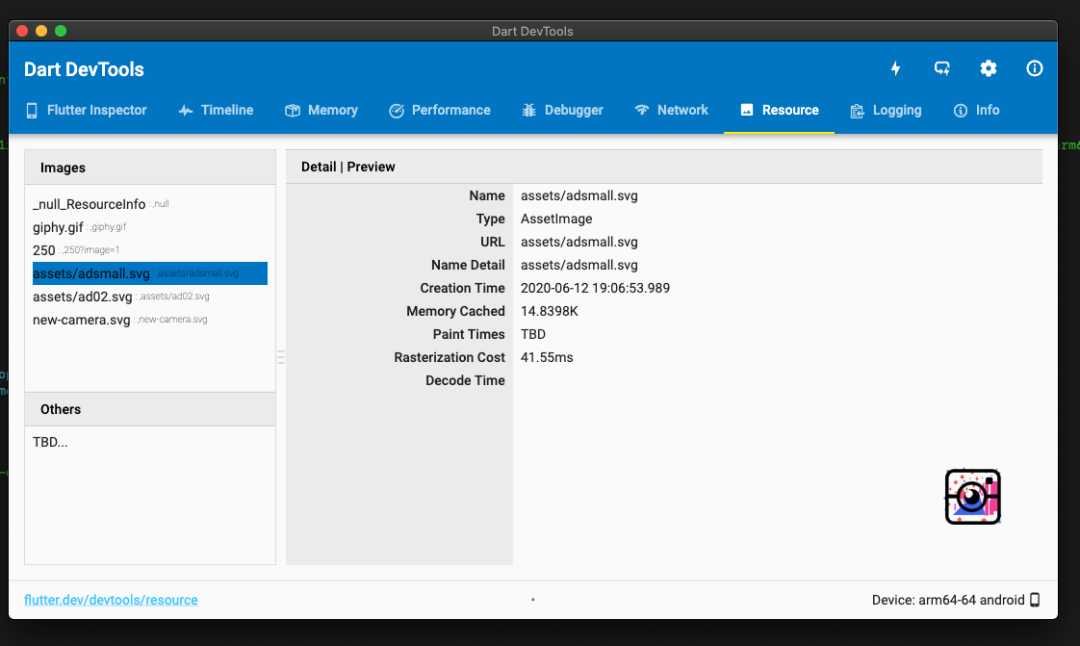The width and height of the screenshot is (1080, 646).
Task: Click the Android device phone icon
Action: tap(1035, 600)
